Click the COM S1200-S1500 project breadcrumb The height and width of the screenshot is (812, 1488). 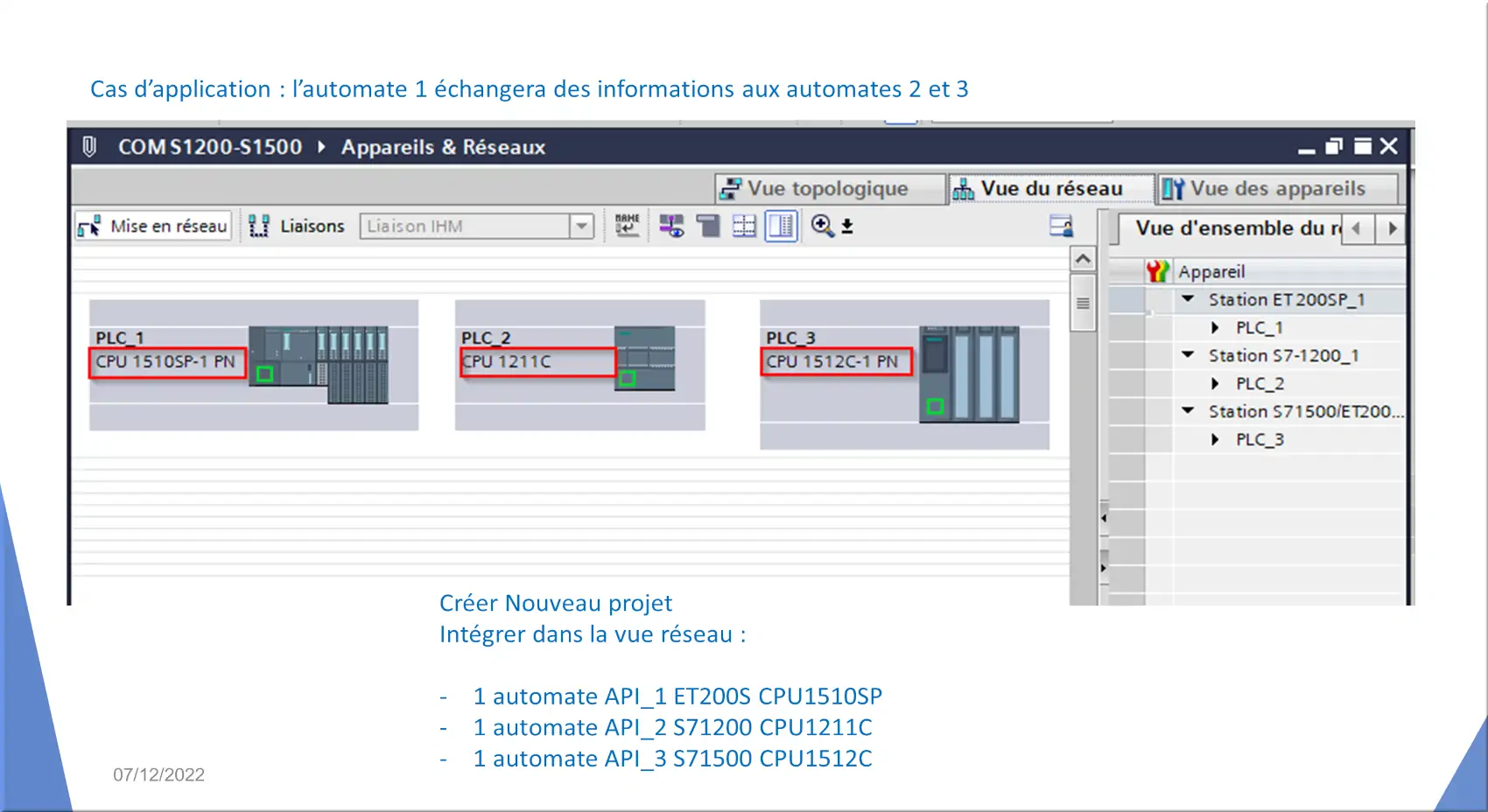click(x=210, y=147)
